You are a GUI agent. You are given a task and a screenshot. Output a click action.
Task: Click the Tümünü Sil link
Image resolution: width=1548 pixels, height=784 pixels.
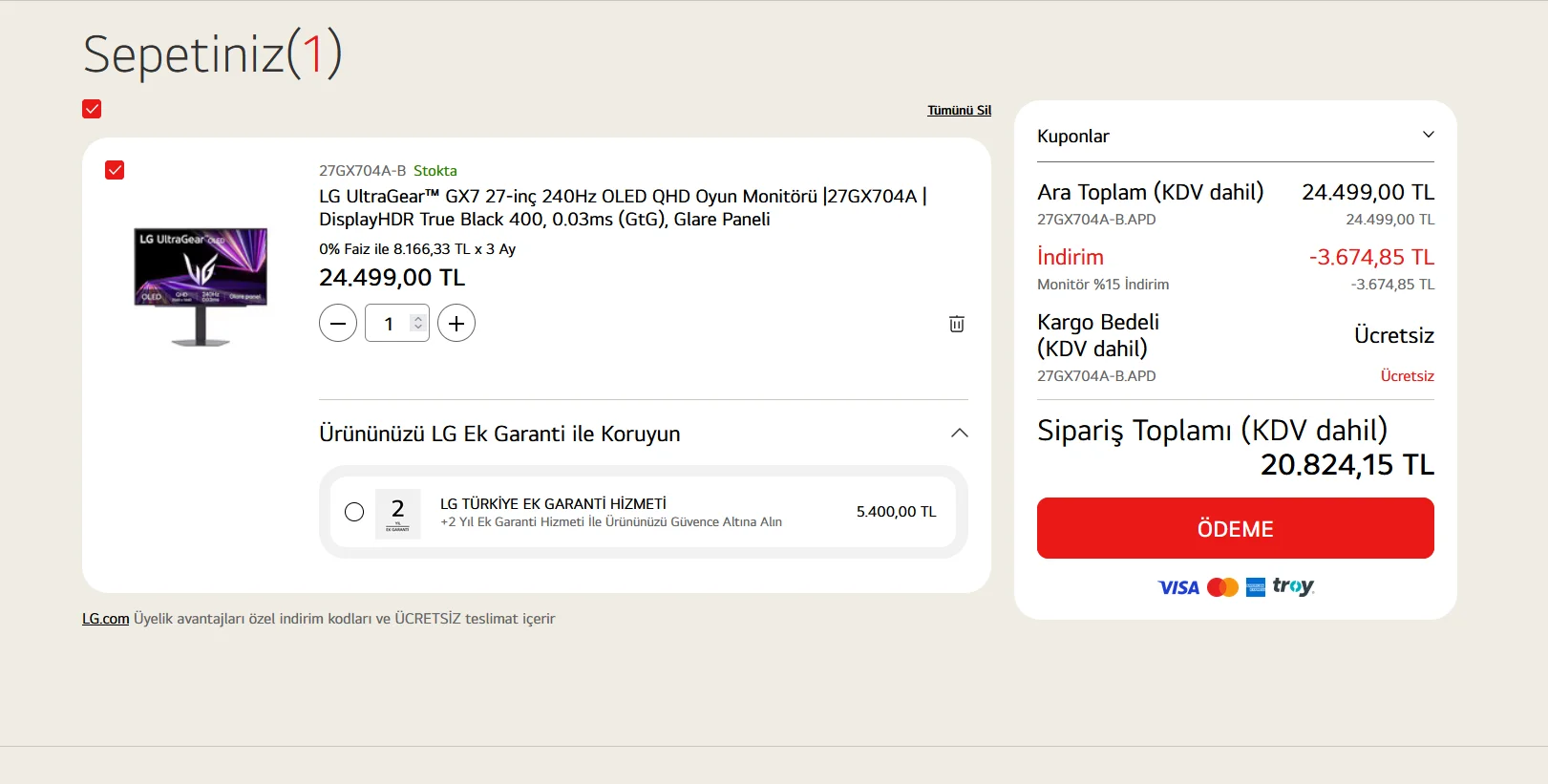(960, 111)
